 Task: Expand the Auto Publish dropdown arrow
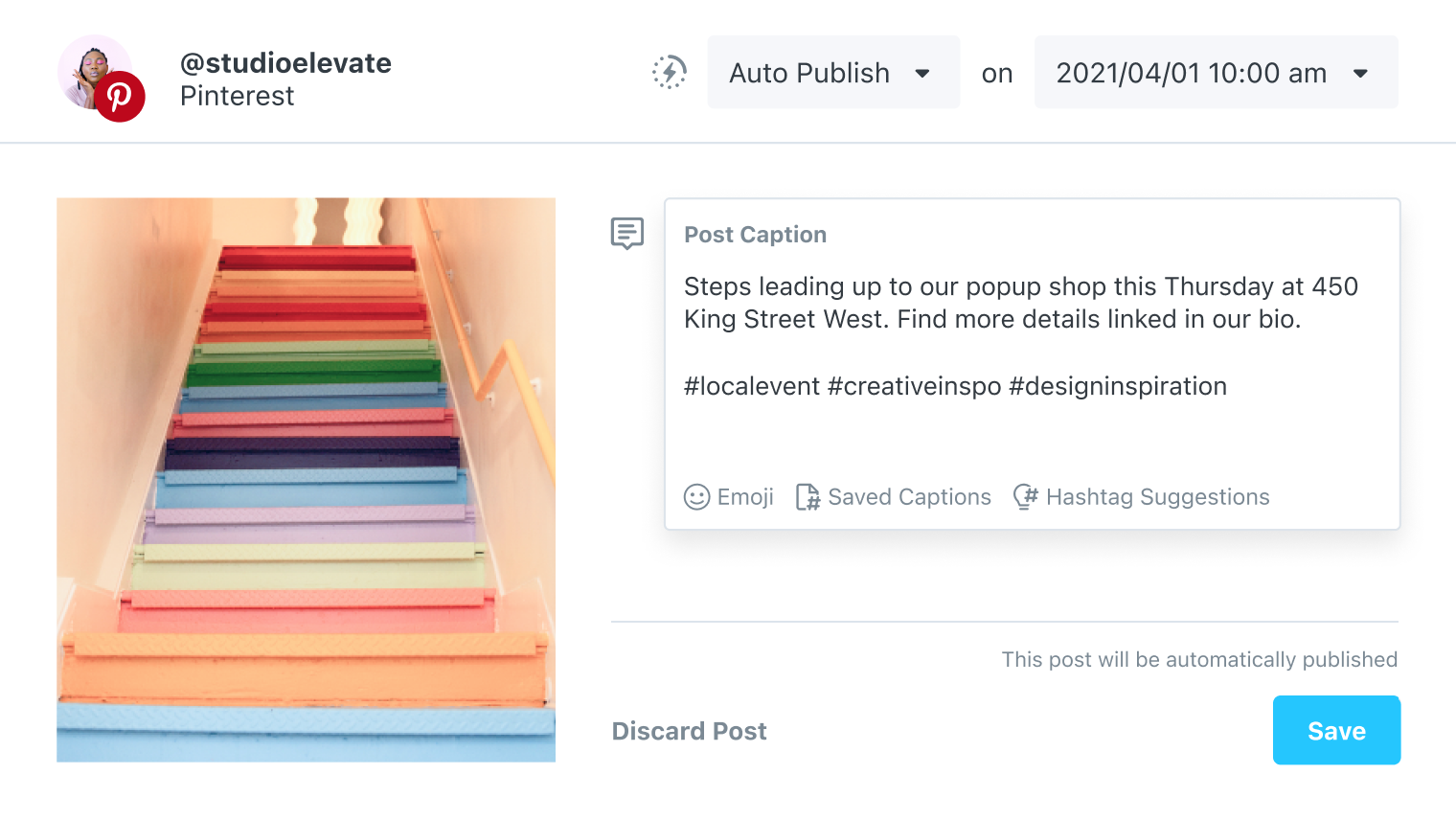tap(922, 74)
